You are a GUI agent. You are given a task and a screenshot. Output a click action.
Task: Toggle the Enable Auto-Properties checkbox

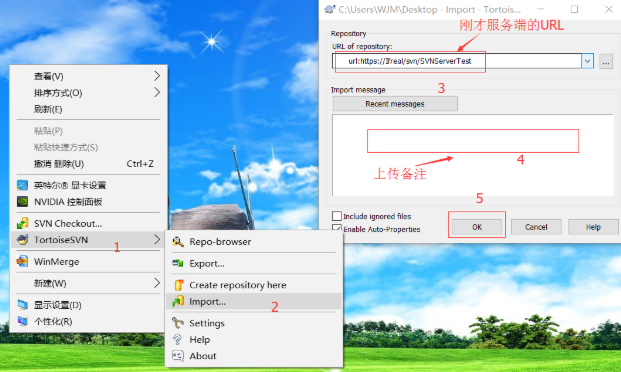click(337, 228)
